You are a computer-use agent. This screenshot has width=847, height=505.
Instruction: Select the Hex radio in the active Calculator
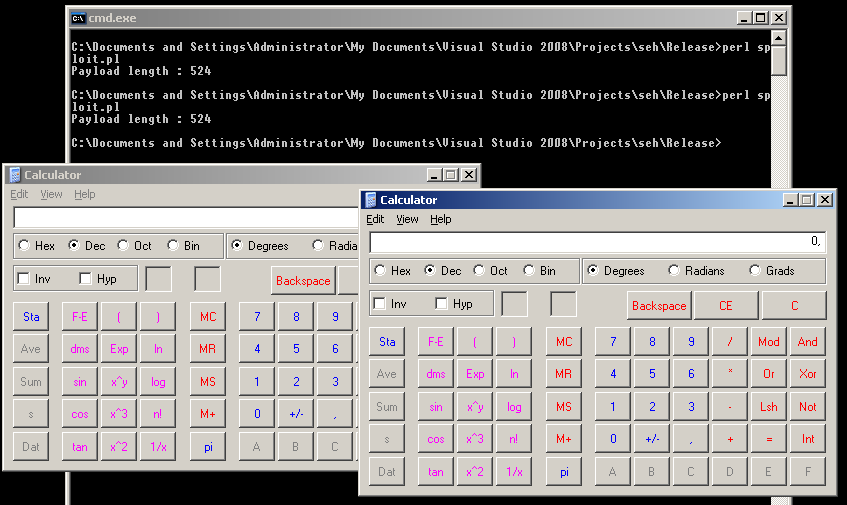coord(380,271)
